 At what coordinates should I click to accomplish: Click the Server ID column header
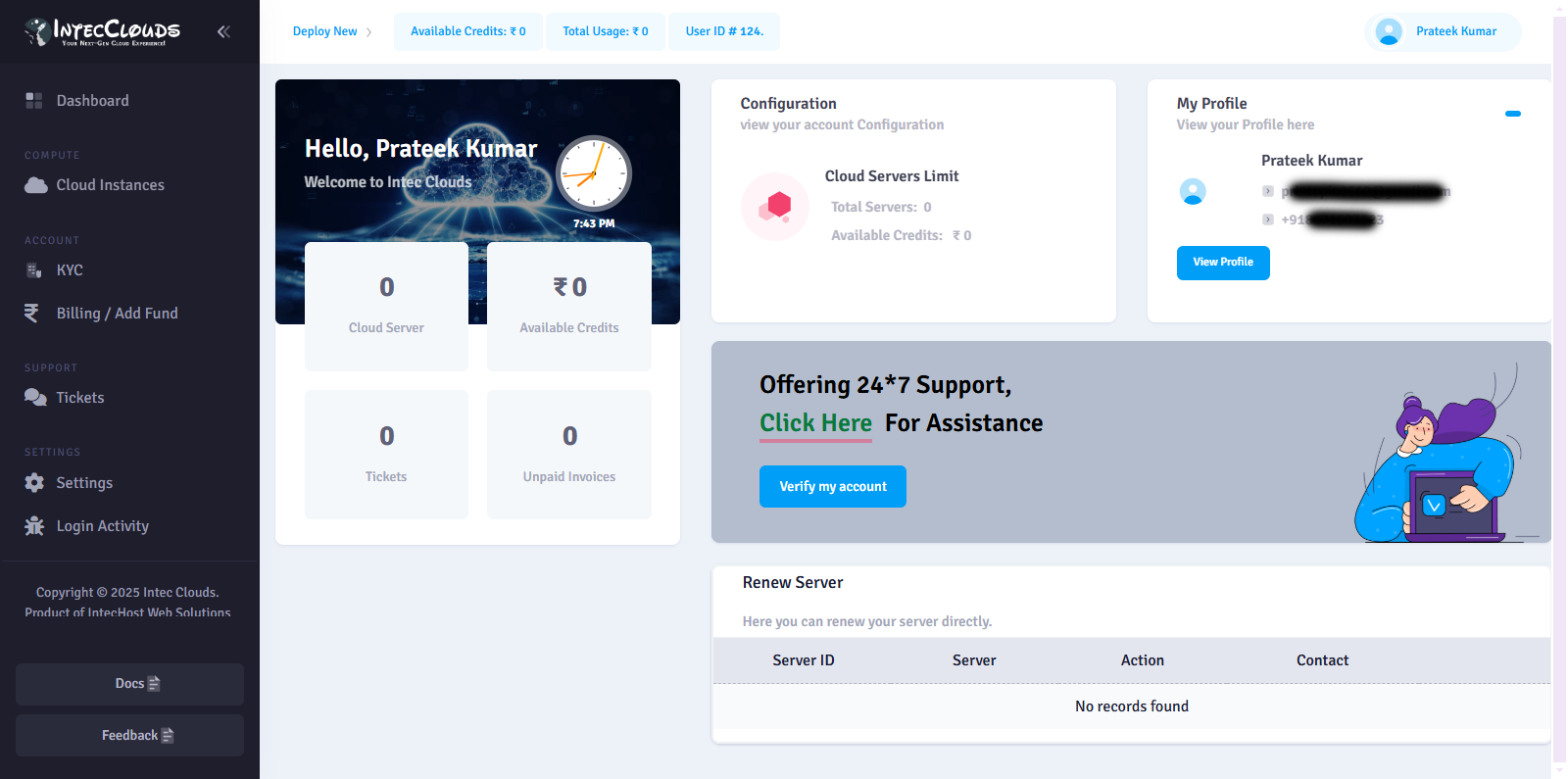click(x=804, y=660)
